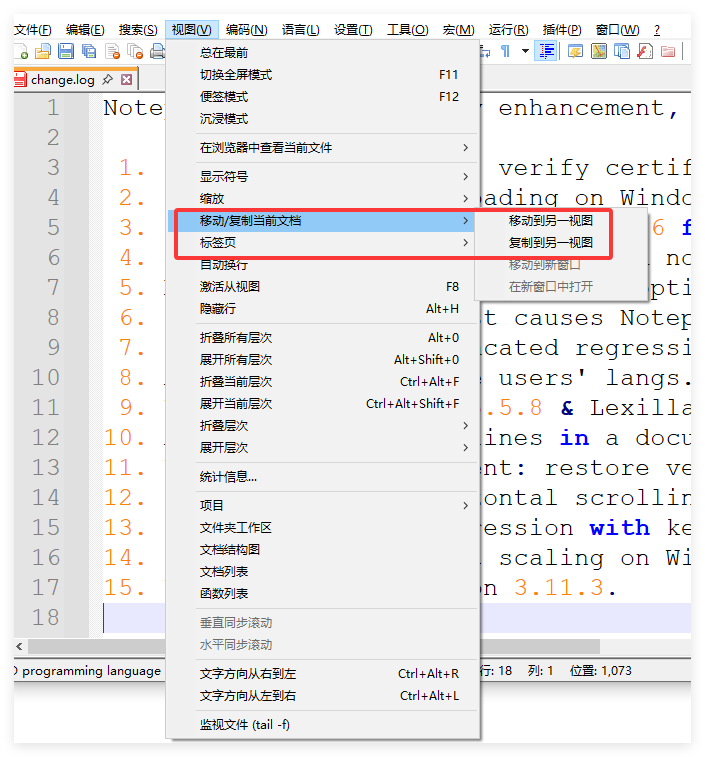The width and height of the screenshot is (705, 757).
Task: Toggle the 文档列表 document list panel
Action: tap(323, 572)
